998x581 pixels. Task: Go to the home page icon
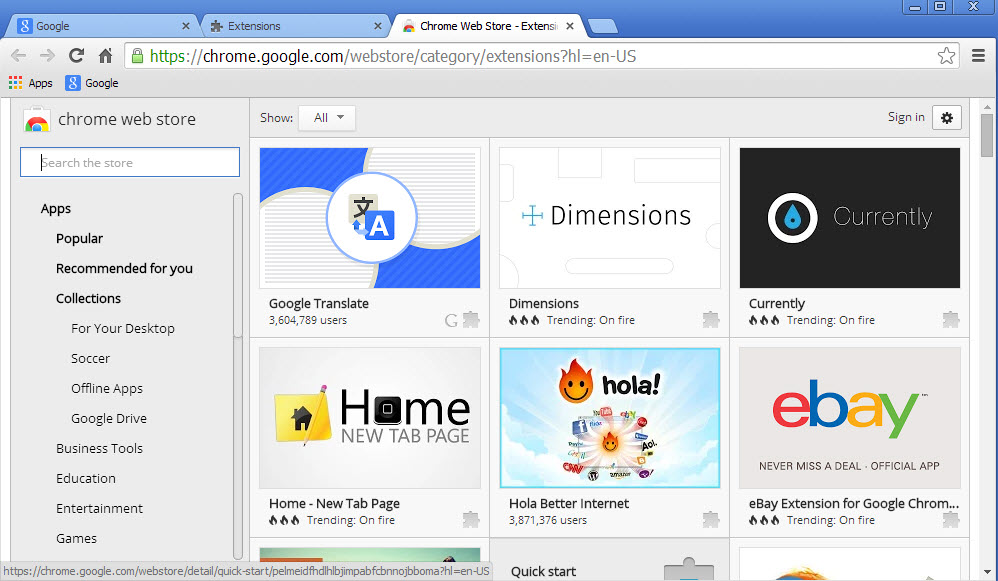click(x=106, y=56)
